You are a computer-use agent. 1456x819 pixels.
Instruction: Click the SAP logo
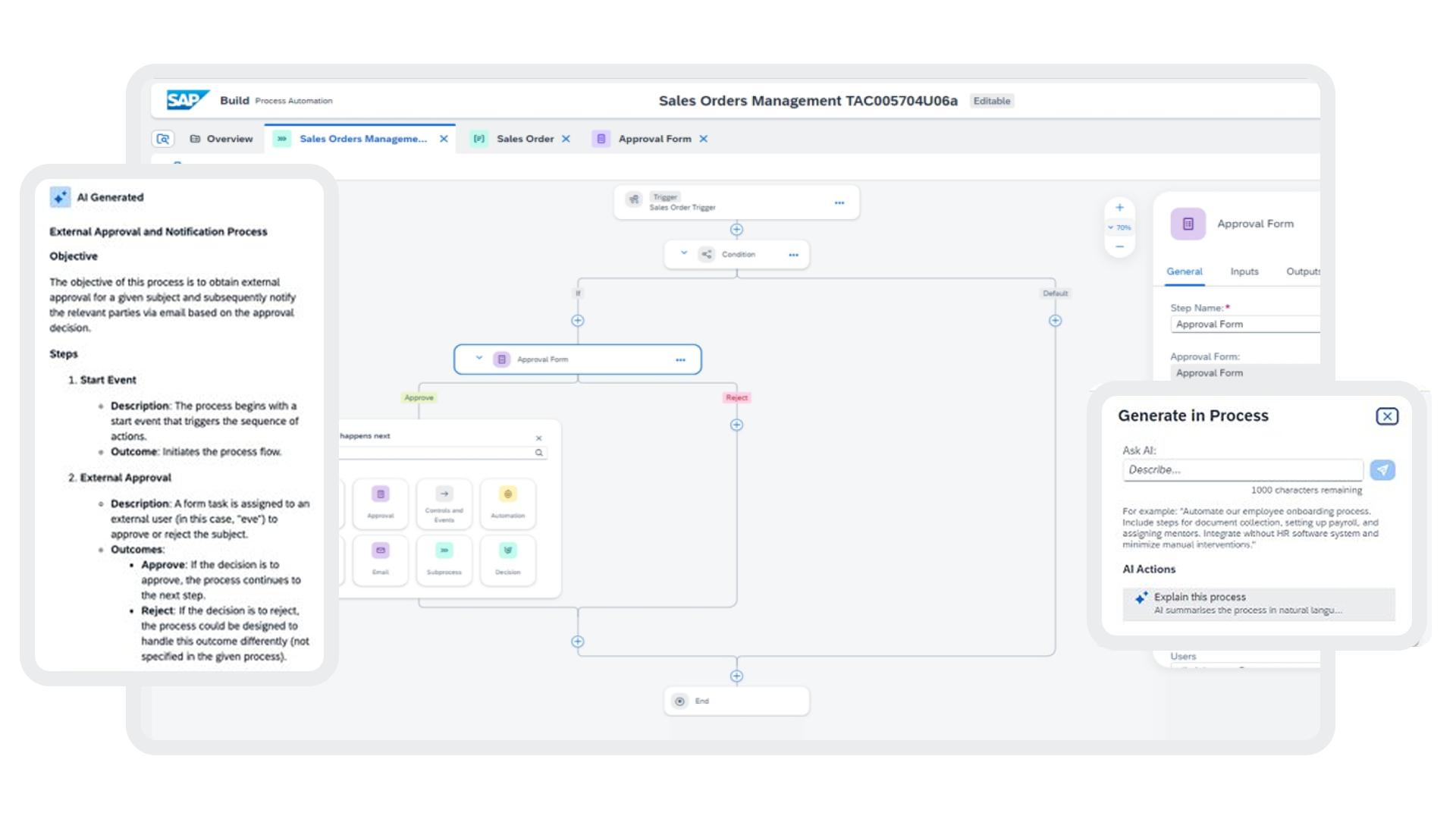(x=187, y=100)
